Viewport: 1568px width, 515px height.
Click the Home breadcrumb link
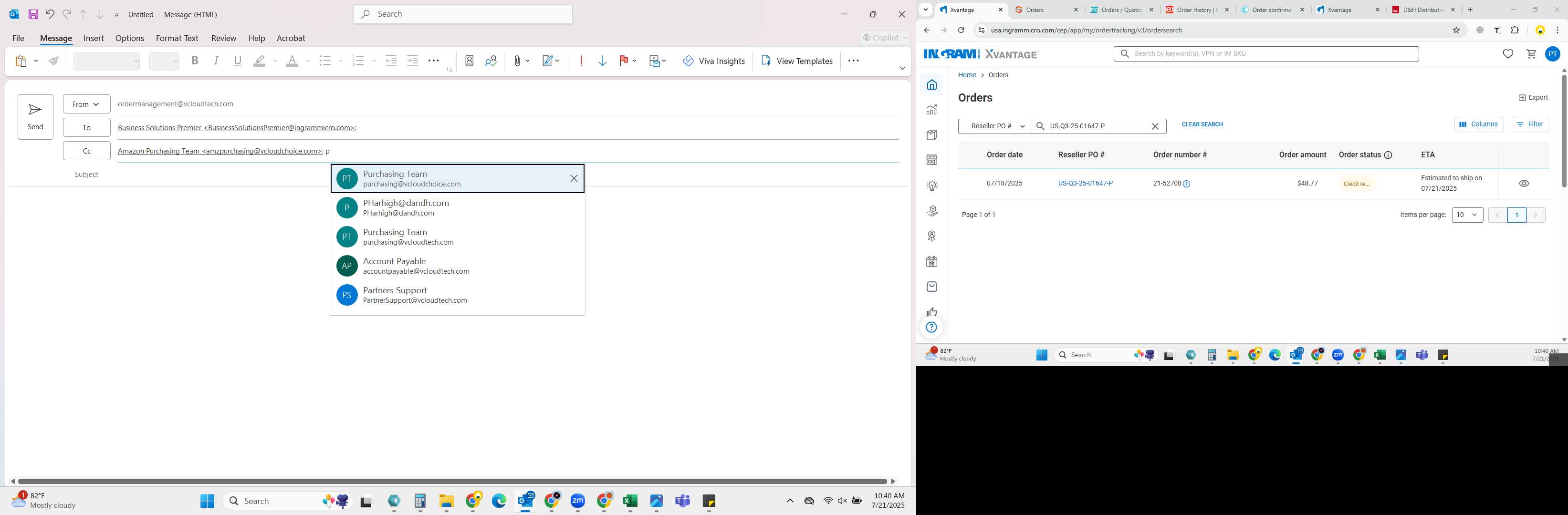click(967, 75)
